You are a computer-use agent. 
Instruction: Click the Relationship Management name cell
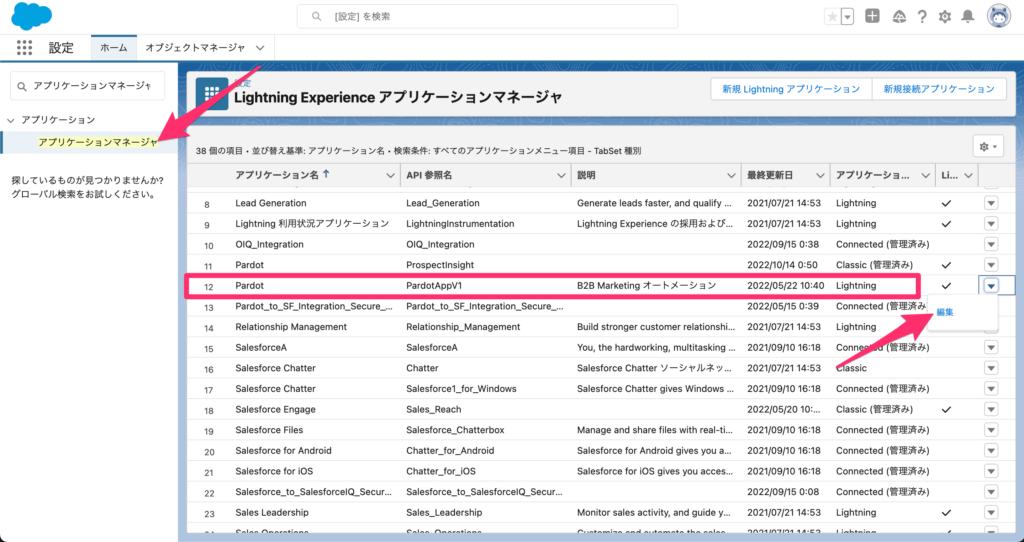pyautogui.click(x=291, y=327)
